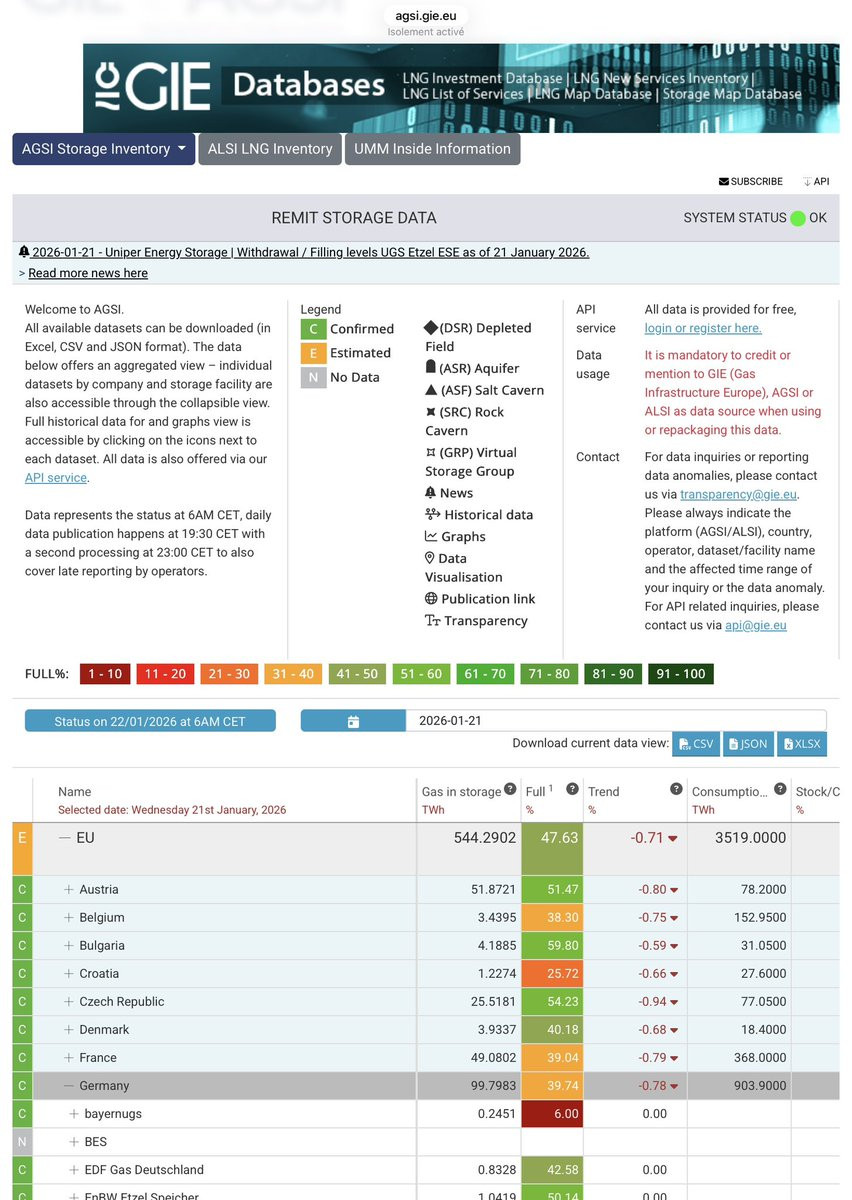Select the 41 - 50 full% swatch
Screen dimensions: 852x1200
point(357,674)
